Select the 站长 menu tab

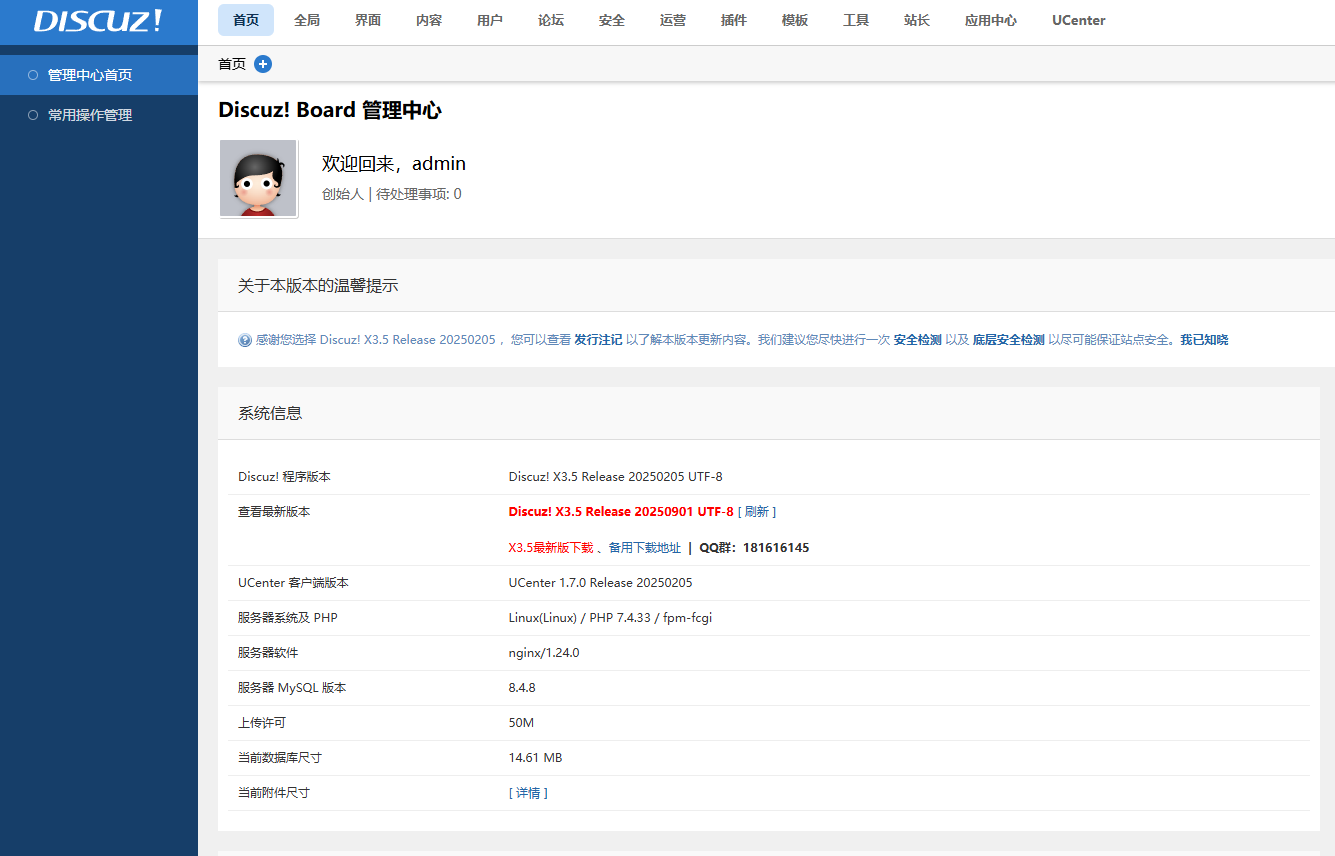[x=917, y=20]
